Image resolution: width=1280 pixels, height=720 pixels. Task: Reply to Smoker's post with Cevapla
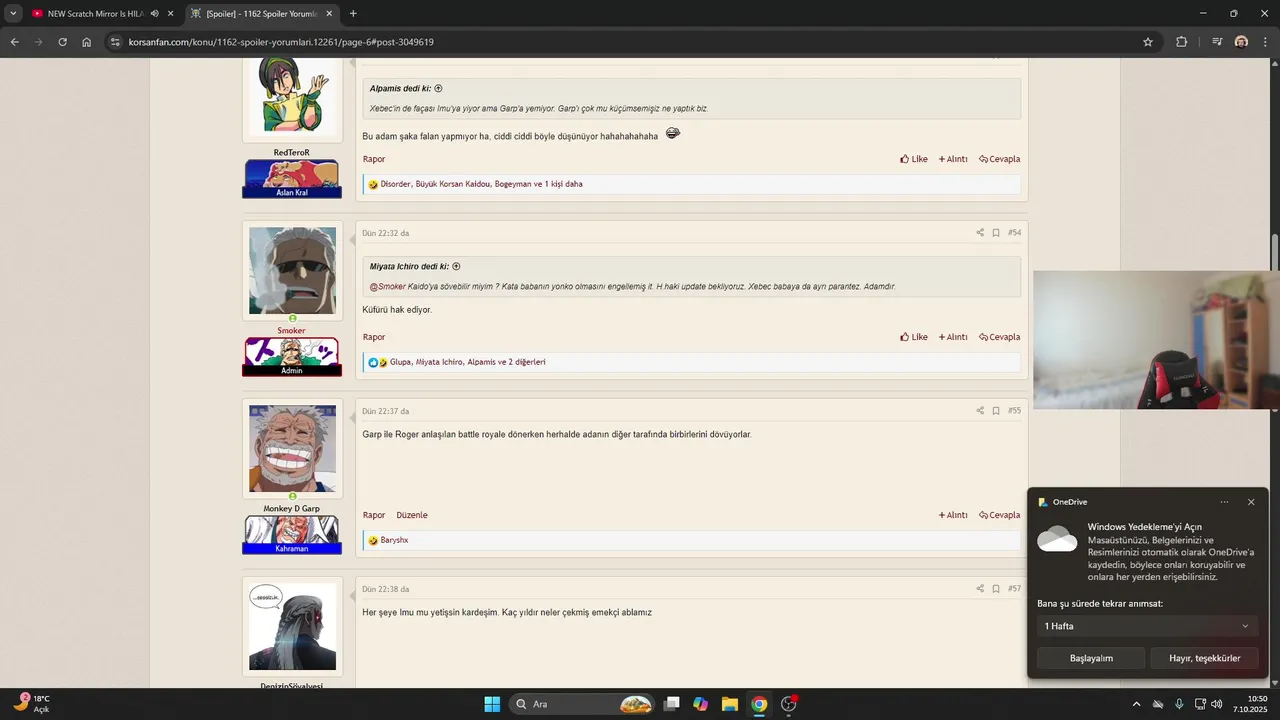coord(1000,337)
